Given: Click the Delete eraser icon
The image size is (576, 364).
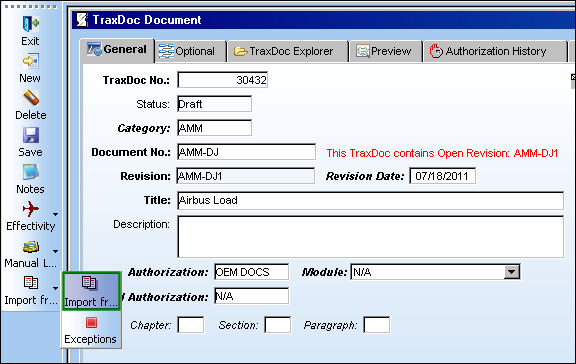Looking at the screenshot, I should pos(31,98).
